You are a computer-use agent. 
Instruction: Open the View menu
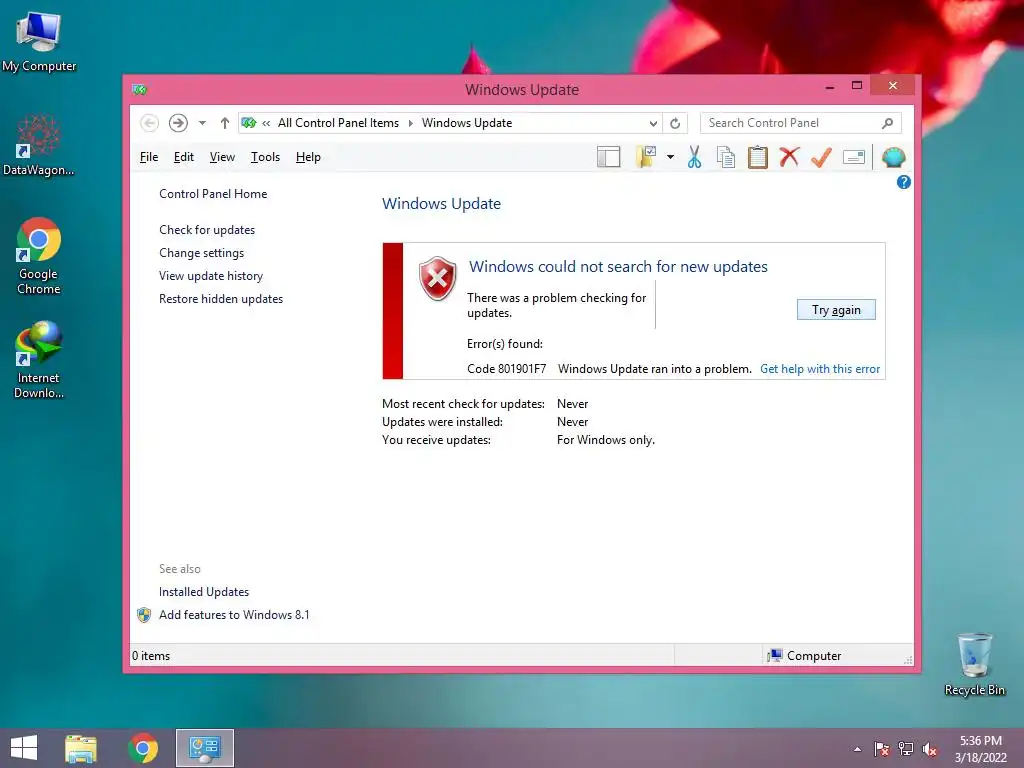(x=222, y=157)
